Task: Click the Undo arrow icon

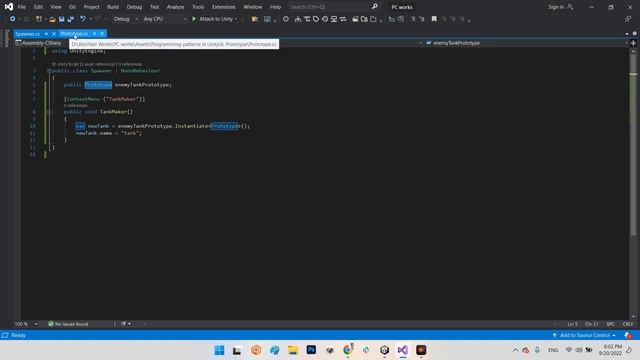Action: tap(83, 19)
